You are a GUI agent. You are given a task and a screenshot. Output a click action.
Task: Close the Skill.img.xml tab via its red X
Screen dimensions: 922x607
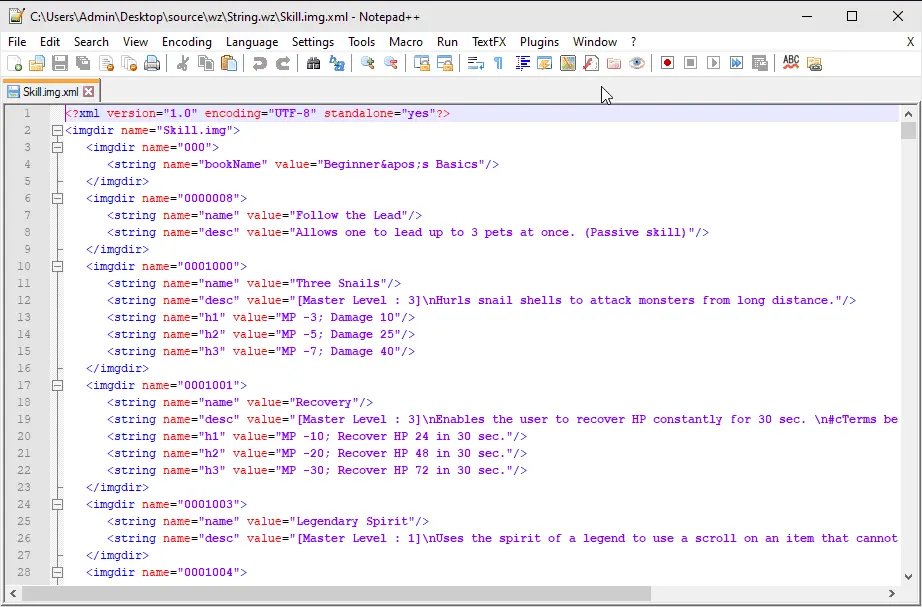coord(88,92)
